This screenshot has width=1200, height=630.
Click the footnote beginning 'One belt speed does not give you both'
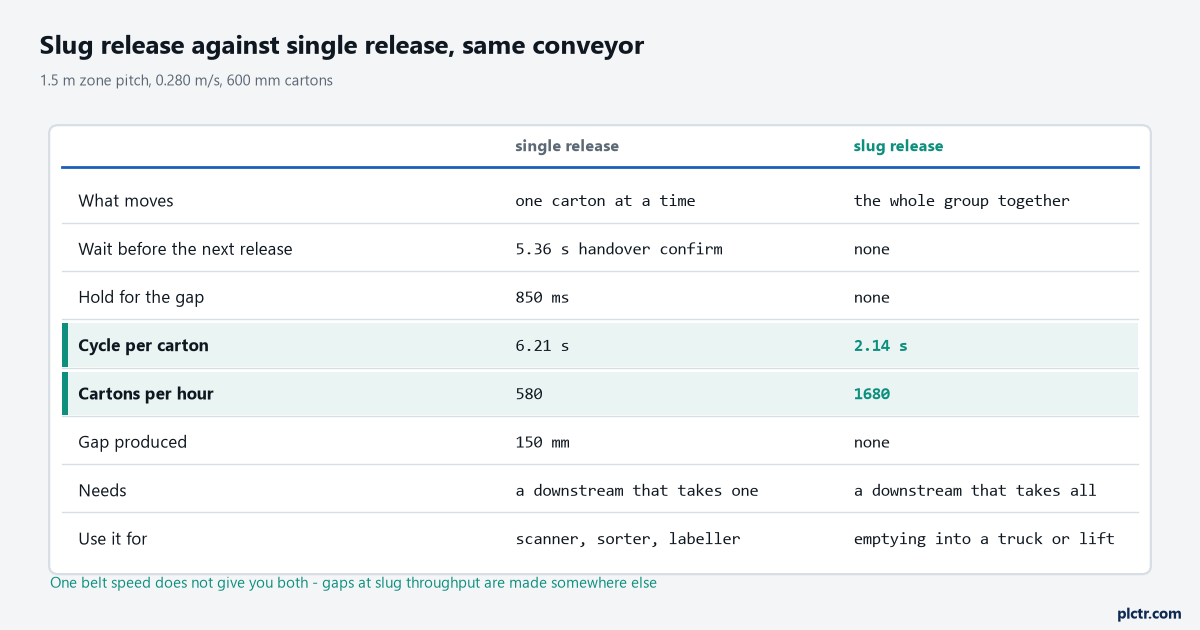click(353, 583)
